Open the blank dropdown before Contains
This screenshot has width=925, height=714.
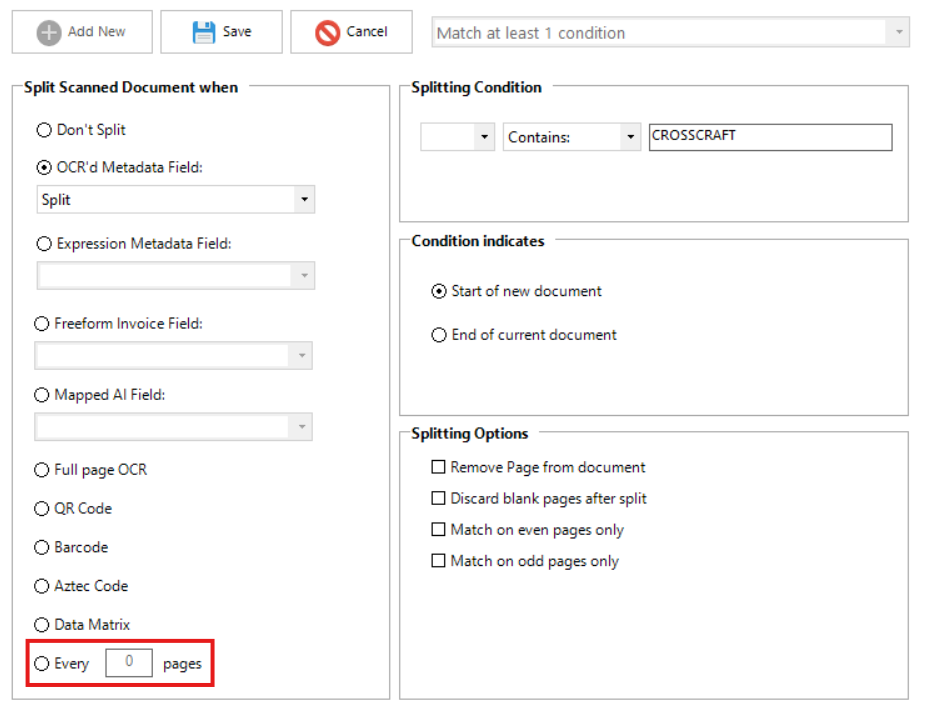point(457,137)
